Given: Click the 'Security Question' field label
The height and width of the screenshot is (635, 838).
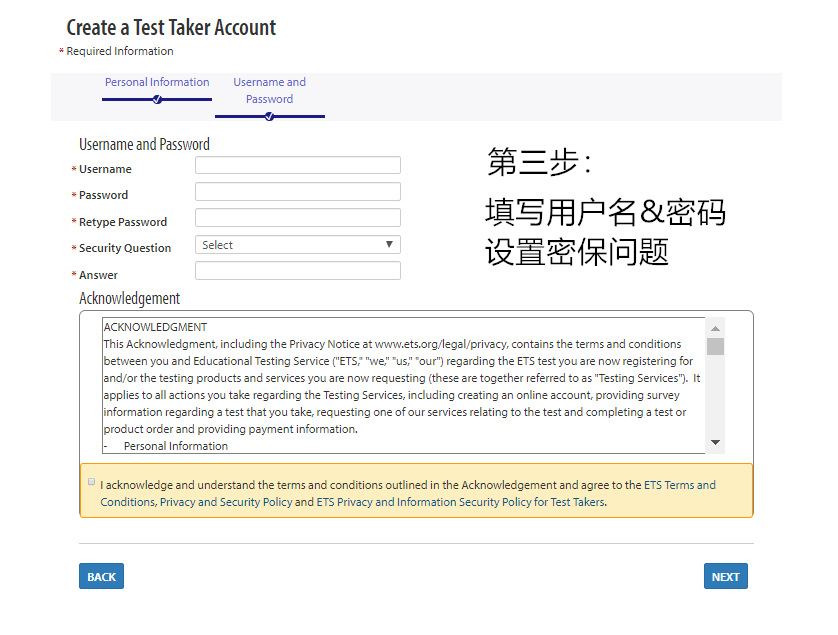Looking at the screenshot, I should (125, 248).
